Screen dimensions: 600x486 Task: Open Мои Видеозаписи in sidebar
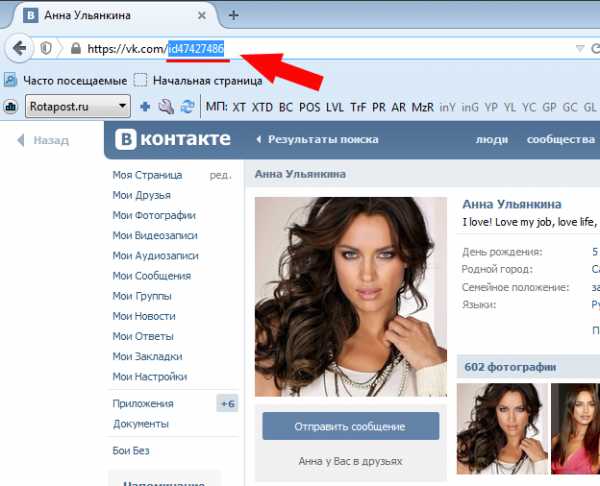coord(155,235)
